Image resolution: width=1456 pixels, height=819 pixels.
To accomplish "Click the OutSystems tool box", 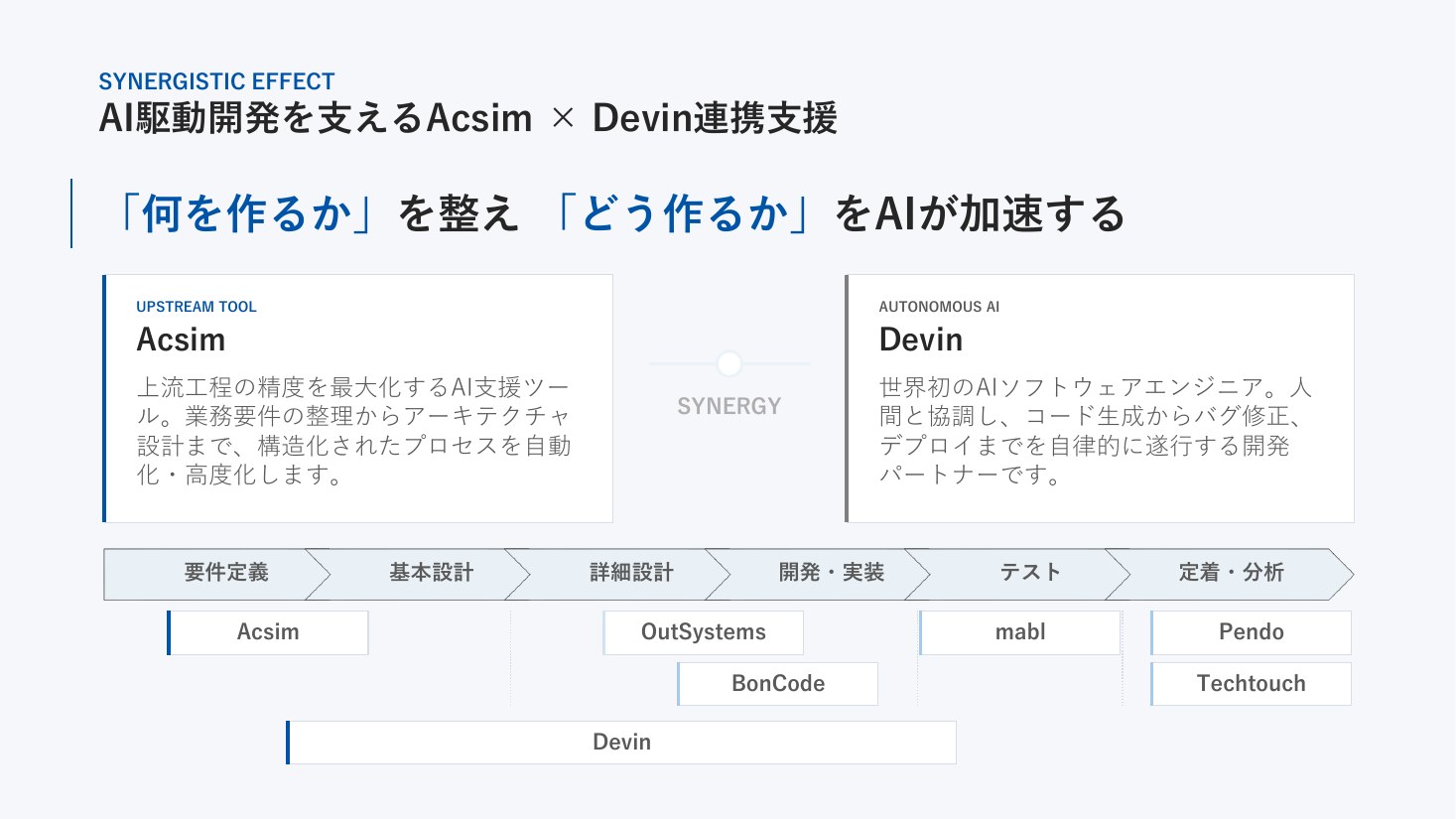I will pyautogui.click(x=704, y=632).
